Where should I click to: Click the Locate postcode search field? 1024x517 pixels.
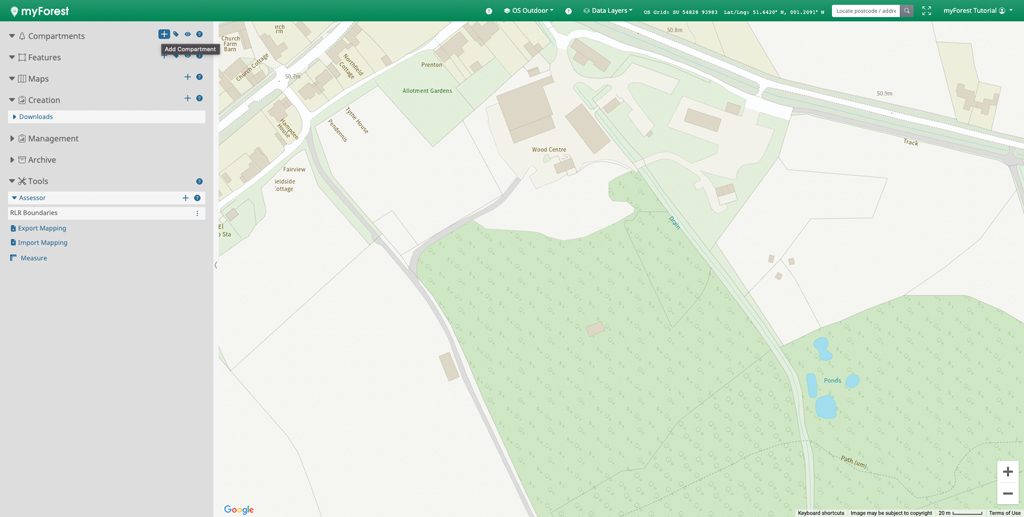tap(866, 11)
